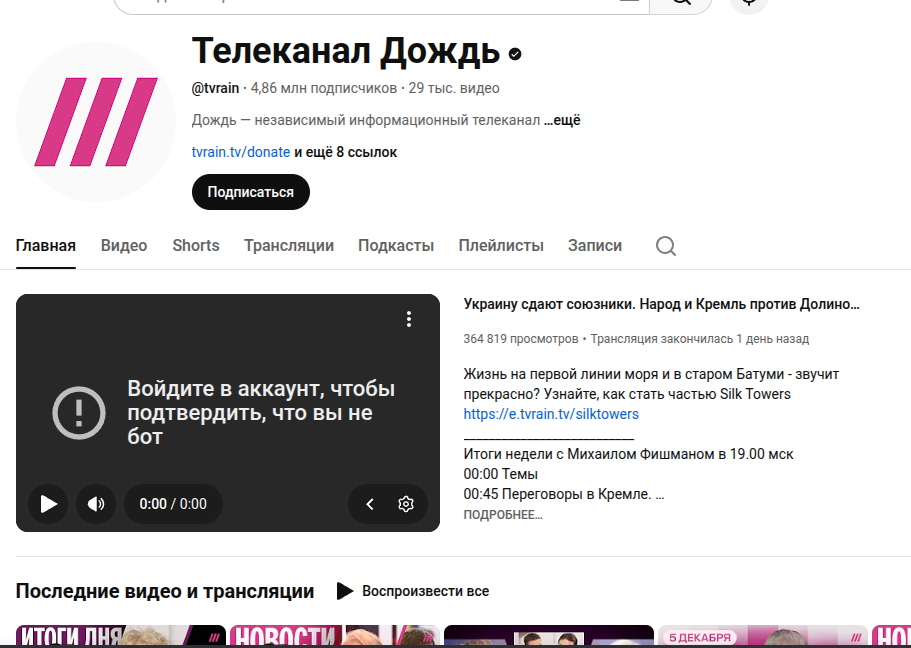Click the '364 819 просмотров' view count

tap(521, 339)
